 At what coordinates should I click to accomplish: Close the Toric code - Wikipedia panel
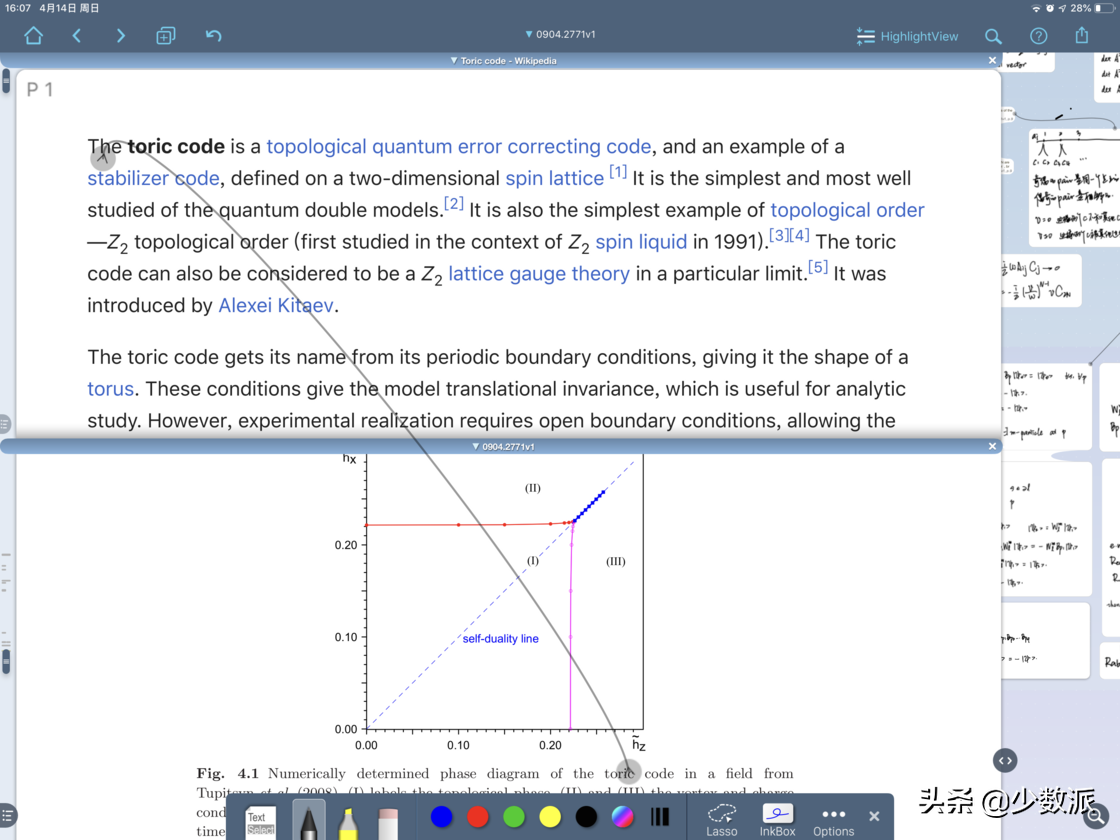[x=992, y=61]
